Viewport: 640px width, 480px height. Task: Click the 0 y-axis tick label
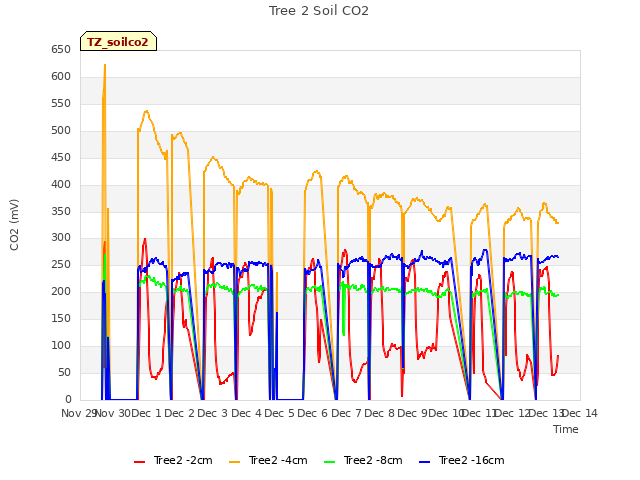click(68, 399)
